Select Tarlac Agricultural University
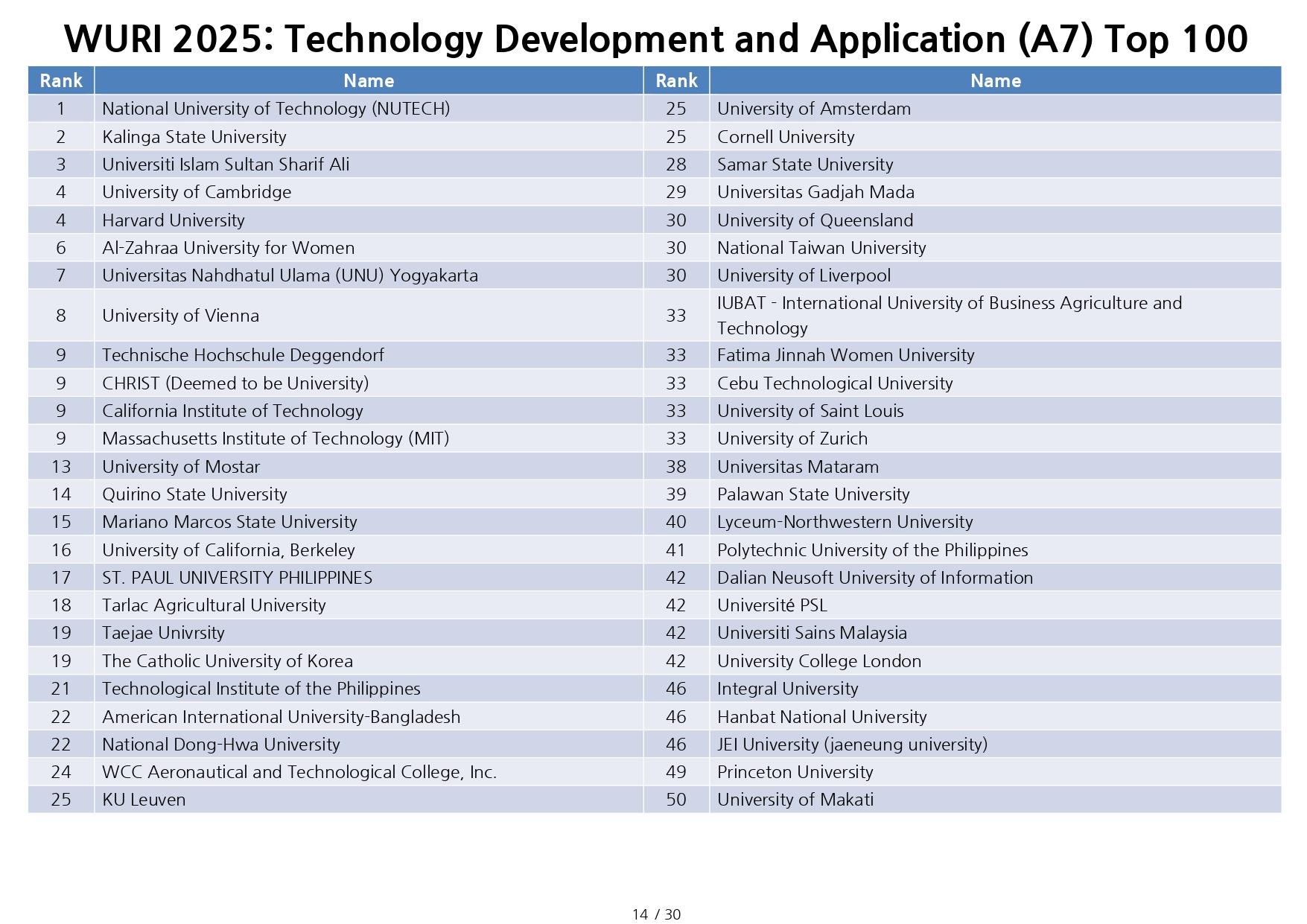The image size is (1307, 924). (214, 605)
